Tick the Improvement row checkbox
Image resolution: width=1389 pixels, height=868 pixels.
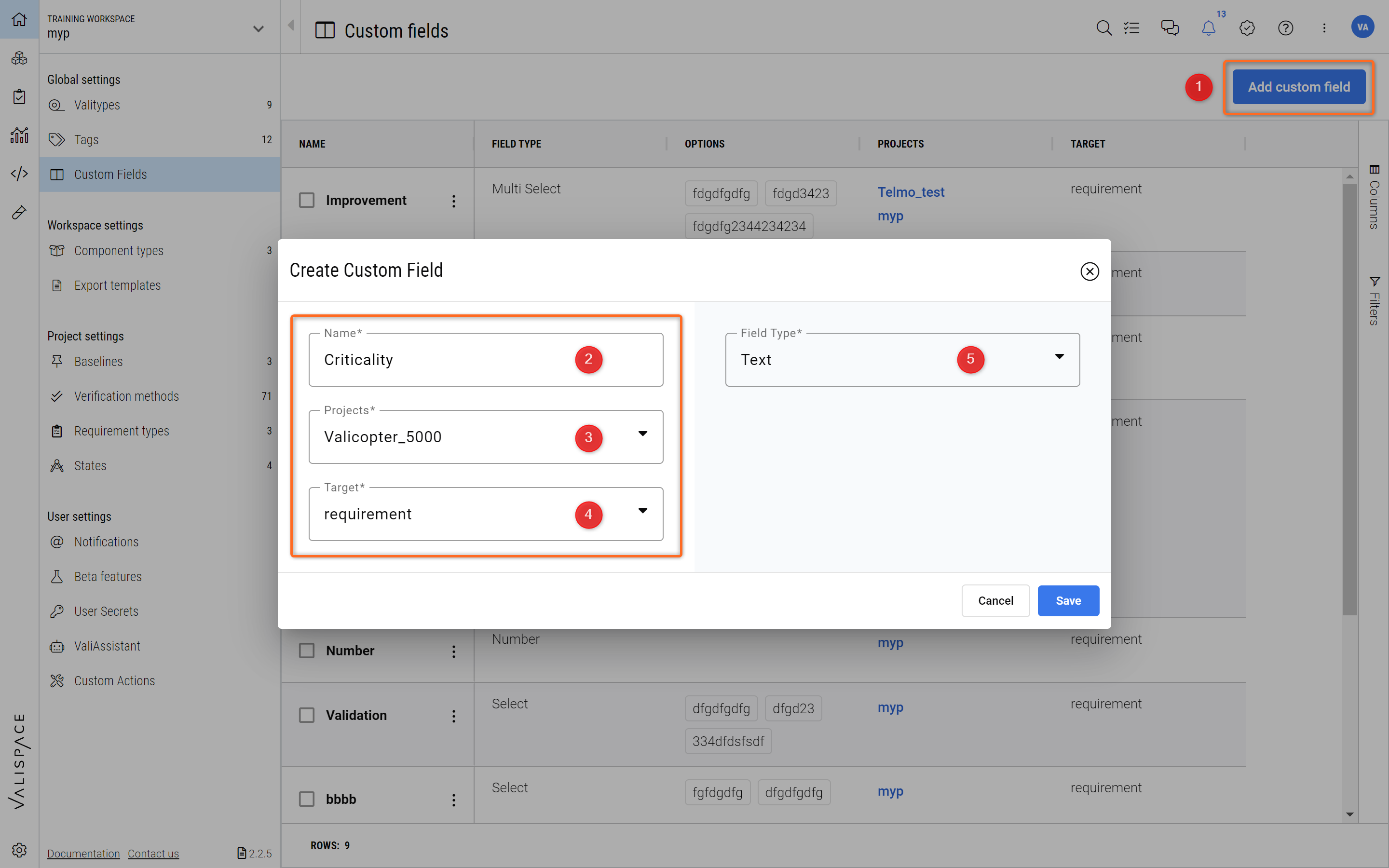coord(307,200)
